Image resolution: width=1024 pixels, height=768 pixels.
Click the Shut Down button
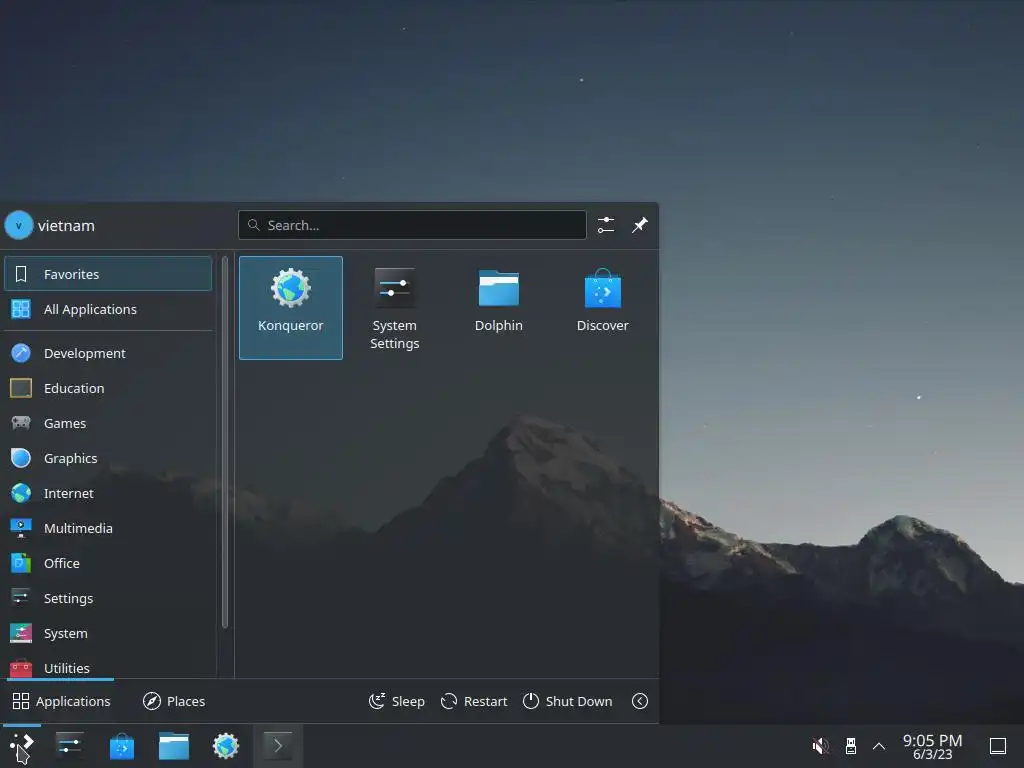pos(568,701)
